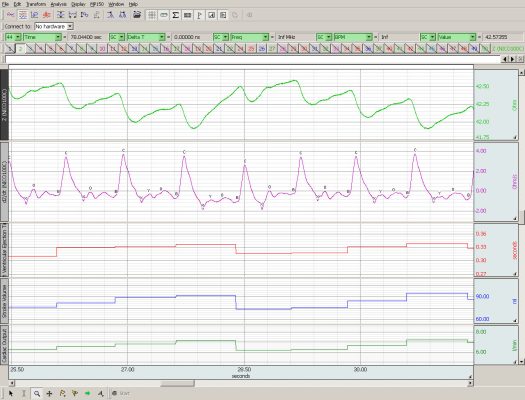Screen dimensions: 525x400
Task: Toggle the event marker flag icon
Action: click(199, 15)
